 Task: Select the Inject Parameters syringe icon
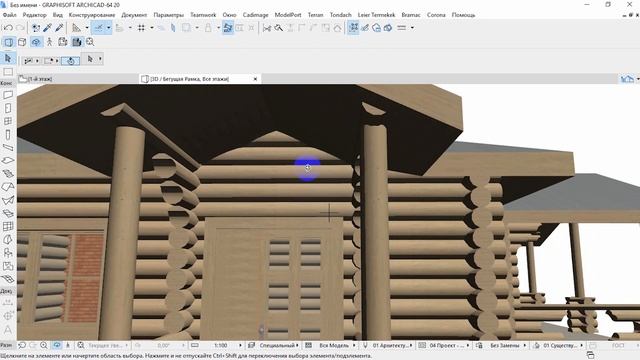pos(59,28)
